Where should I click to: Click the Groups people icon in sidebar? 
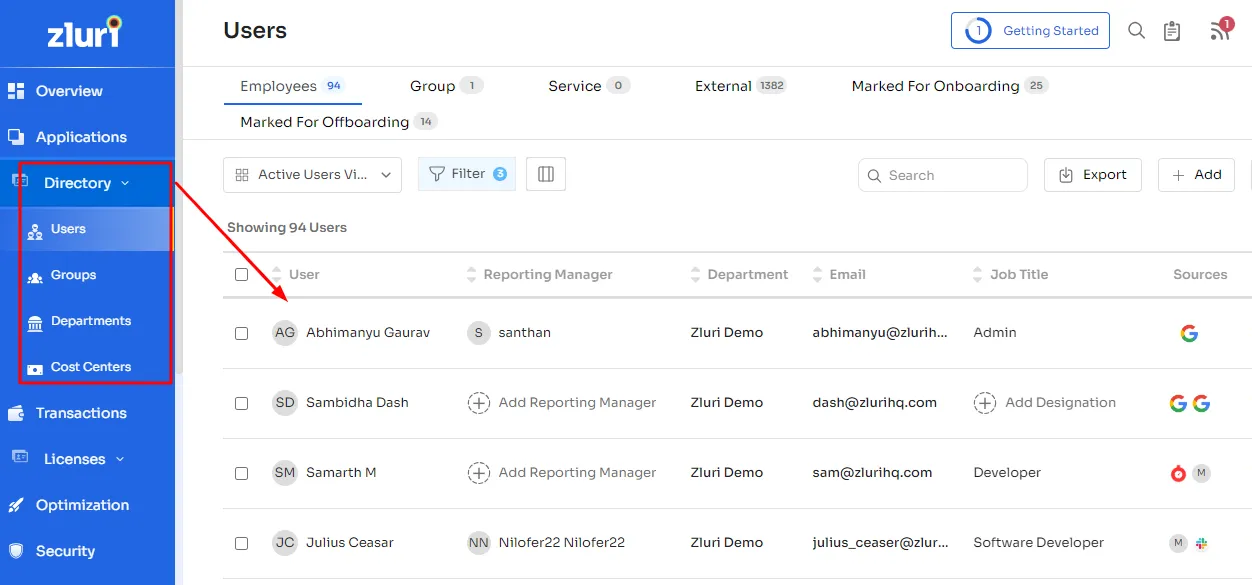tap(35, 276)
